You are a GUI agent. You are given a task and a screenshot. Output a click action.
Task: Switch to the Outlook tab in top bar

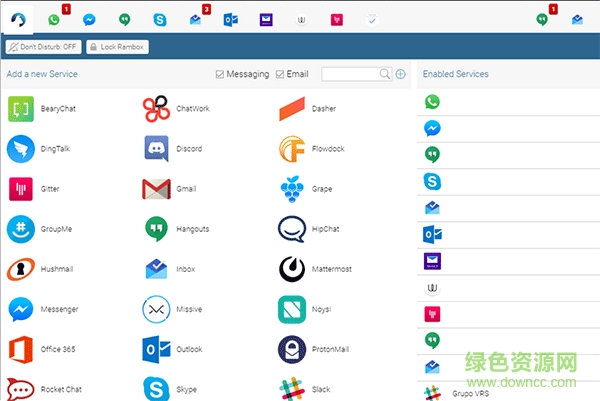coord(231,20)
